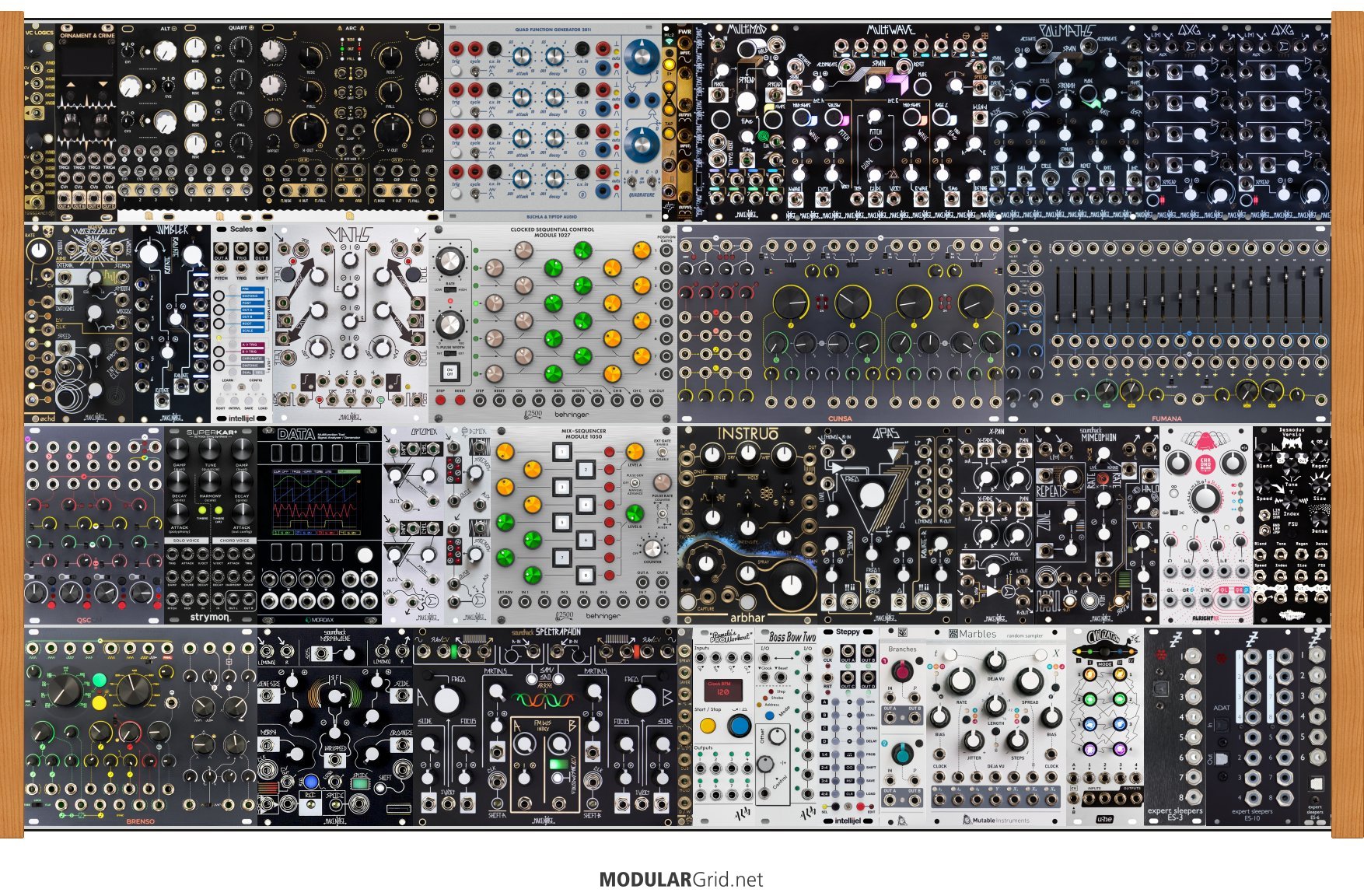Click the red STEP button on Module 1027
This screenshot has width=1364, height=896.
(x=441, y=401)
